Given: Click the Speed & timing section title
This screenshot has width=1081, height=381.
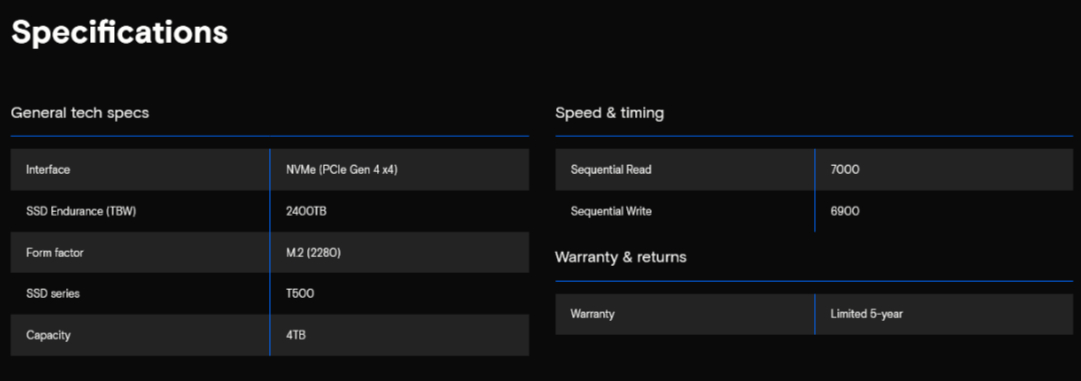Looking at the screenshot, I should click(609, 112).
